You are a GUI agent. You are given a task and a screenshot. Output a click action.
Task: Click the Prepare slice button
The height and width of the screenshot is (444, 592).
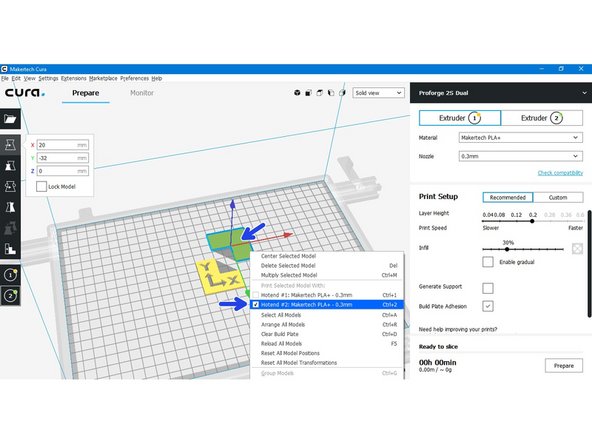pyautogui.click(x=564, y=366)
